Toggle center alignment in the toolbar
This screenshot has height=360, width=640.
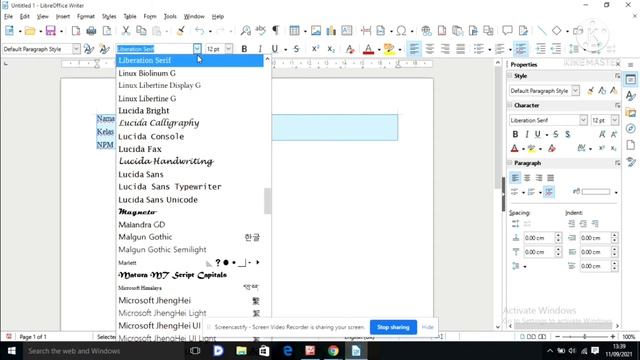point(429,49)
